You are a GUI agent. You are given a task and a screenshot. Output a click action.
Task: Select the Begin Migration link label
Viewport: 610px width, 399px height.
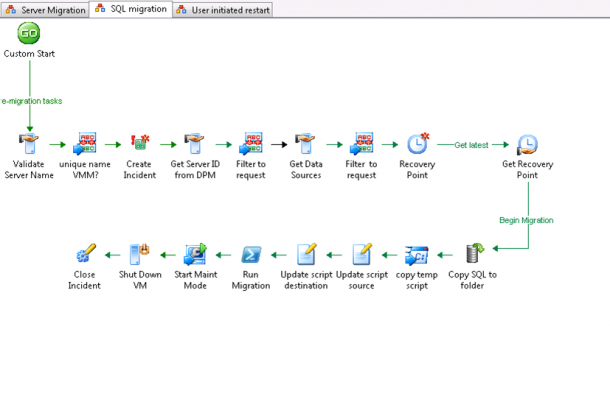pyautogui.click(x=526, y=220)
